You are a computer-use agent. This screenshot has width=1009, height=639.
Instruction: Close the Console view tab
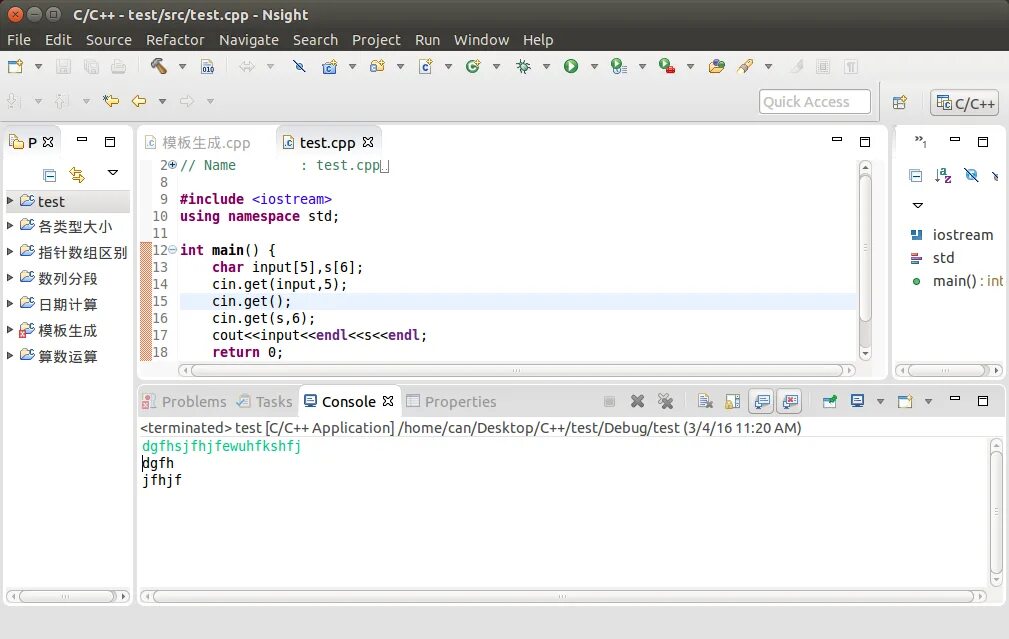click(x=387, y=401)
